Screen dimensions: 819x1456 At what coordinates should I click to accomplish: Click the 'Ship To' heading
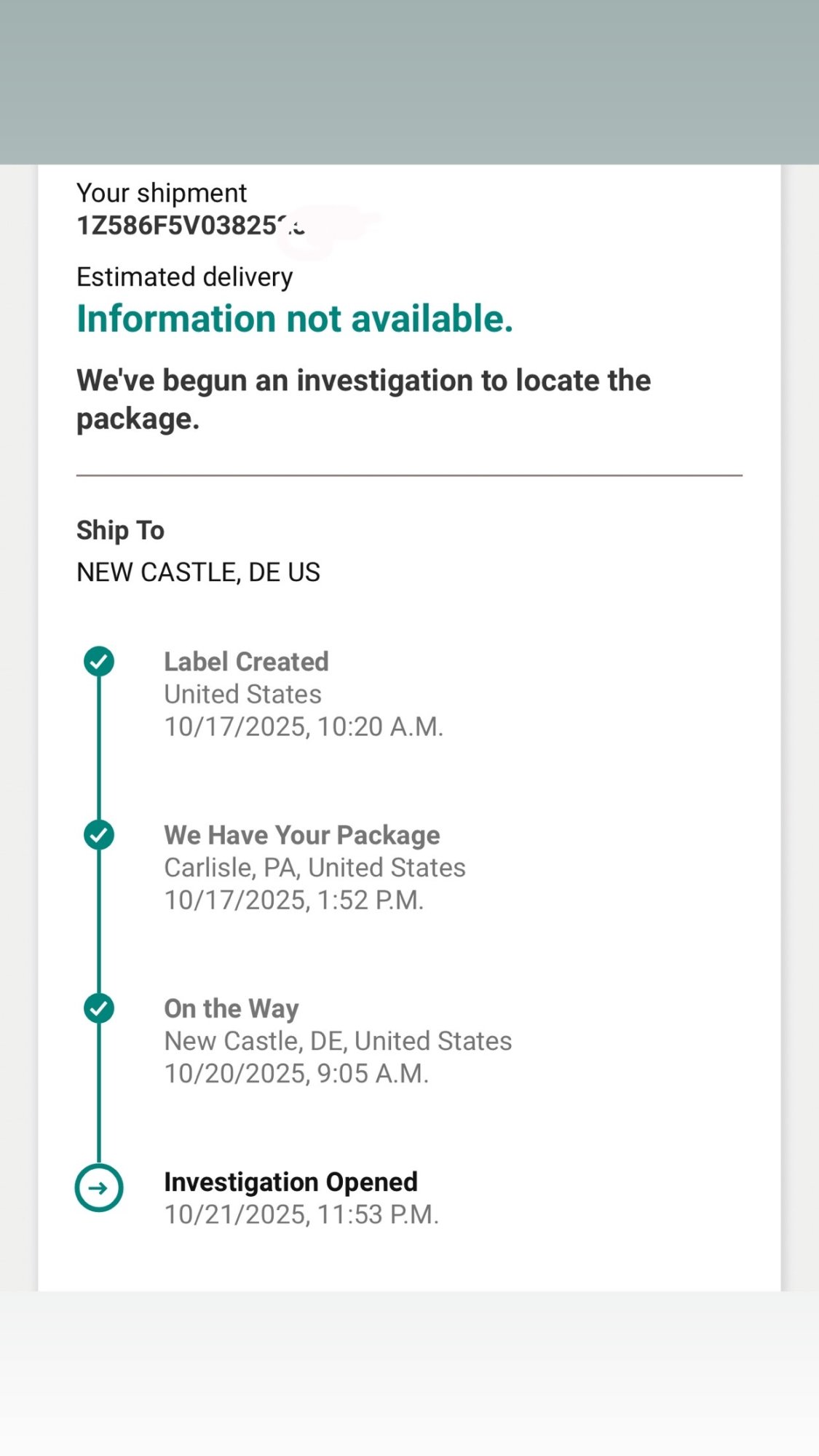pyautogui.click(x=120, y=530)
